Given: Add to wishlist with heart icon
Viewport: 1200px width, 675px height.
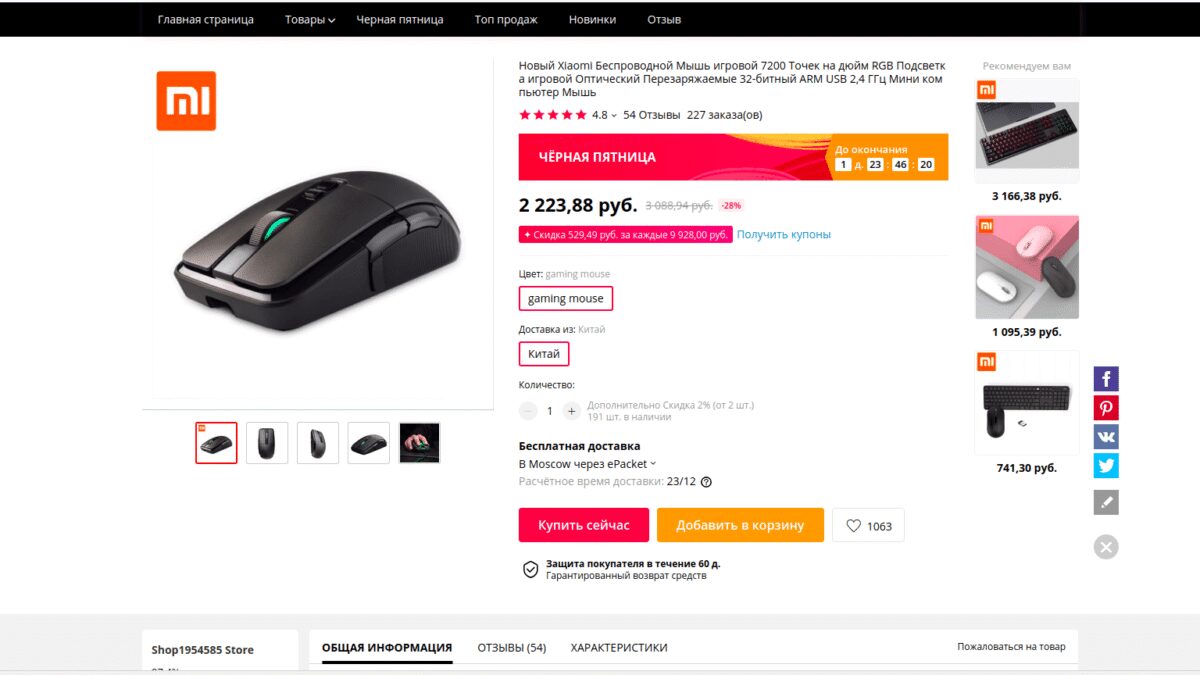Looking at the screenshot, I should [x=868, y=526].
